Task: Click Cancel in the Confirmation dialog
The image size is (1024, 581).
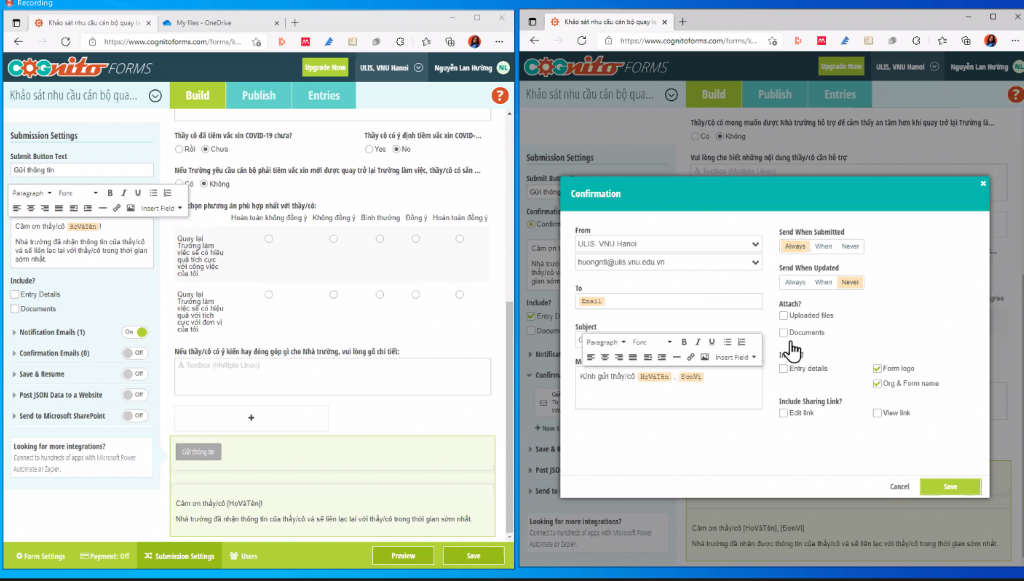Action: (899, 486)
